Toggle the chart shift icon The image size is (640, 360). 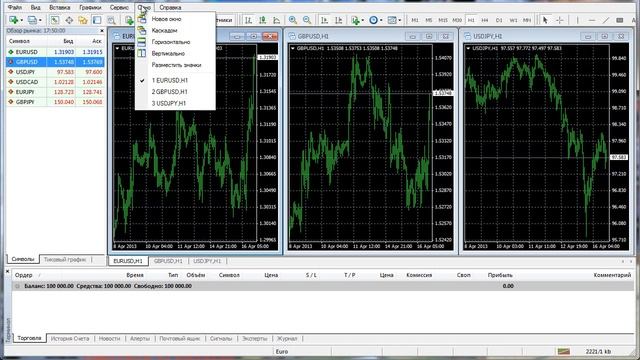point(338,20)
